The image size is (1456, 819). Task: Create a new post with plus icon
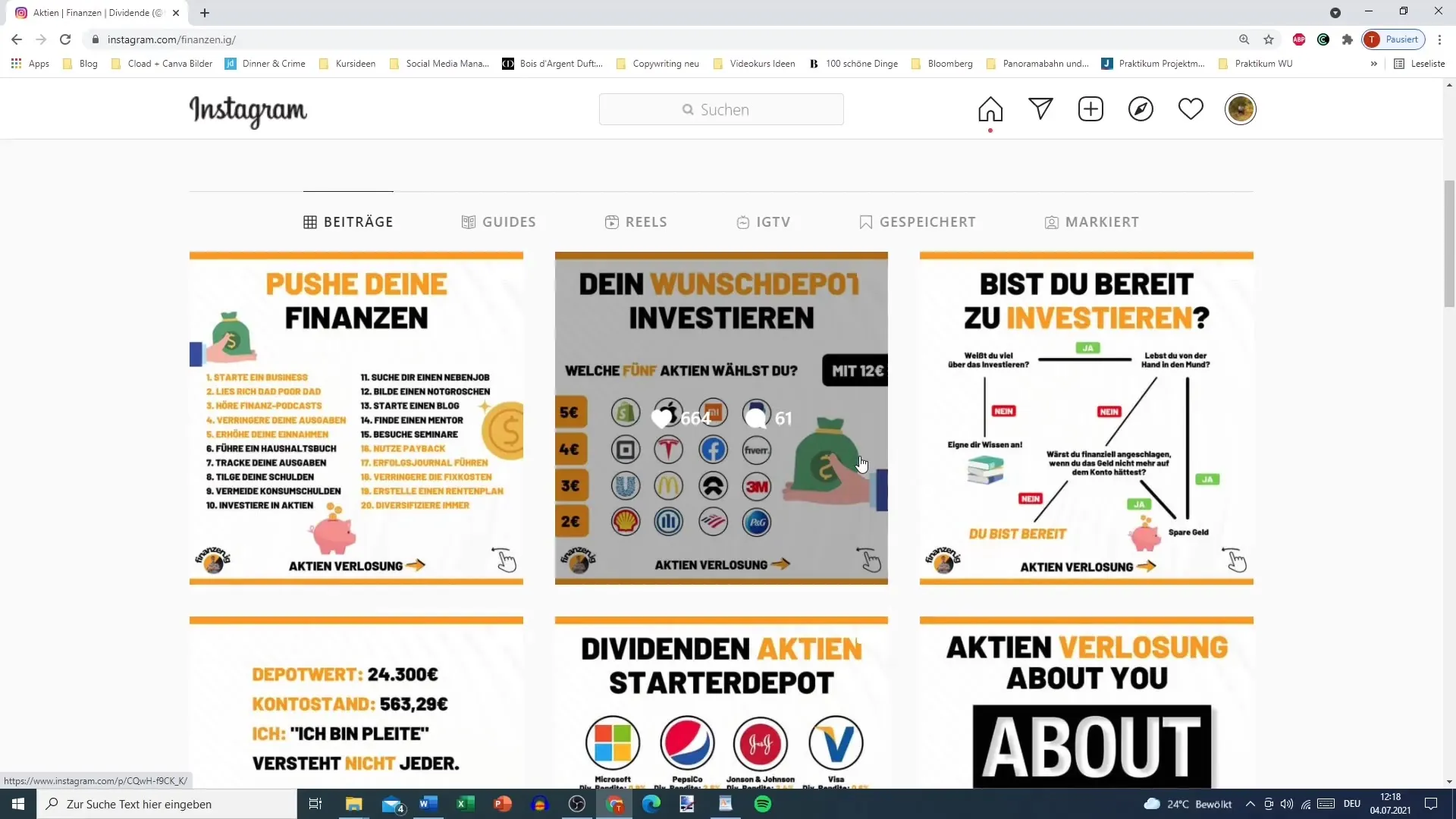pyautogui.click(x=1090, y=109)
